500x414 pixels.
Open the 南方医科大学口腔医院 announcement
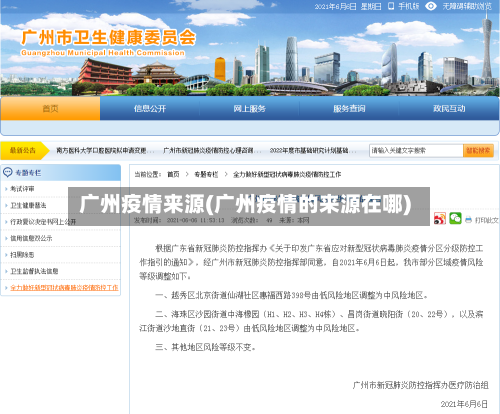pyautogui.click(x=104, y=151)
